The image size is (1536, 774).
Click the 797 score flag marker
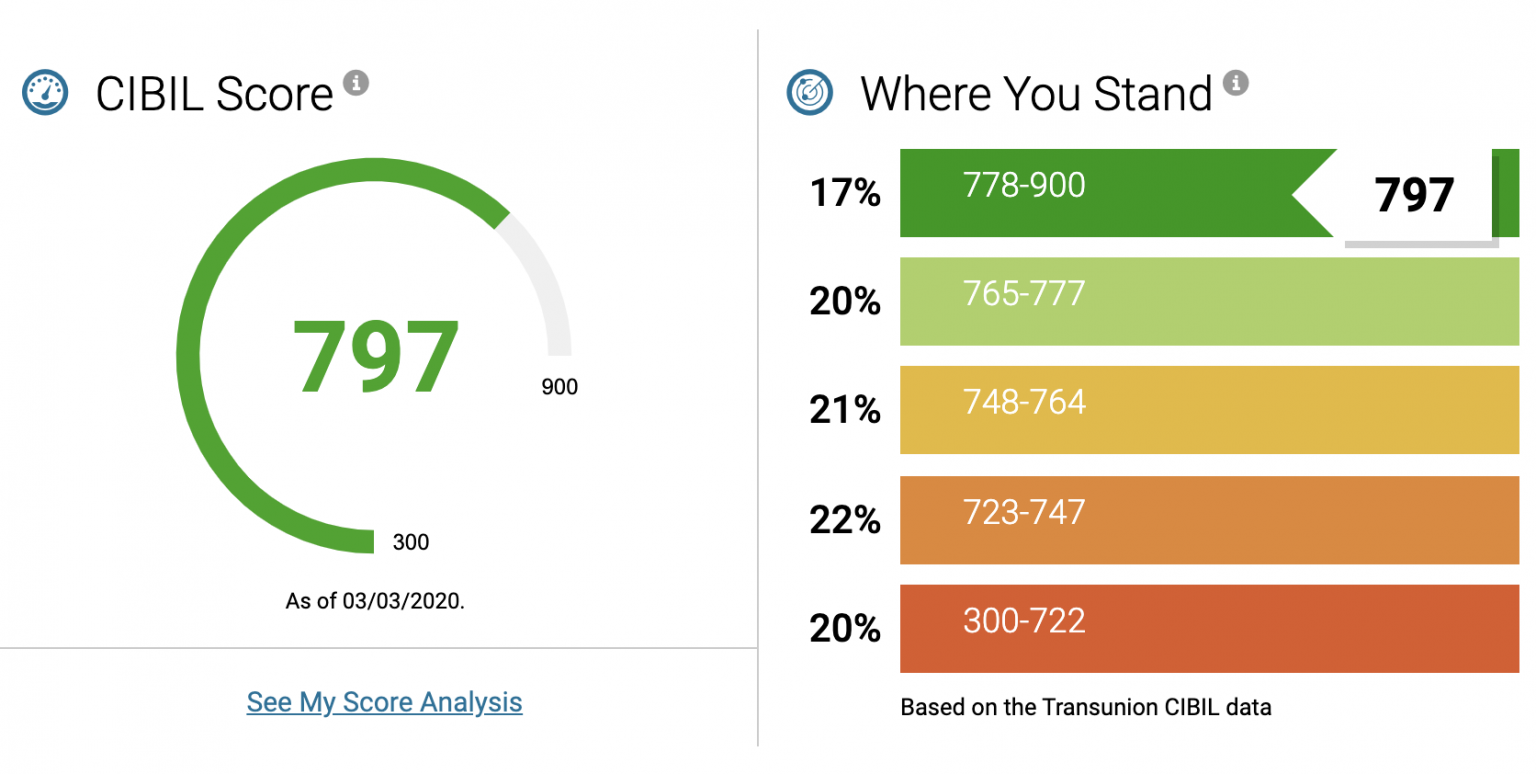pos(1414,196)
